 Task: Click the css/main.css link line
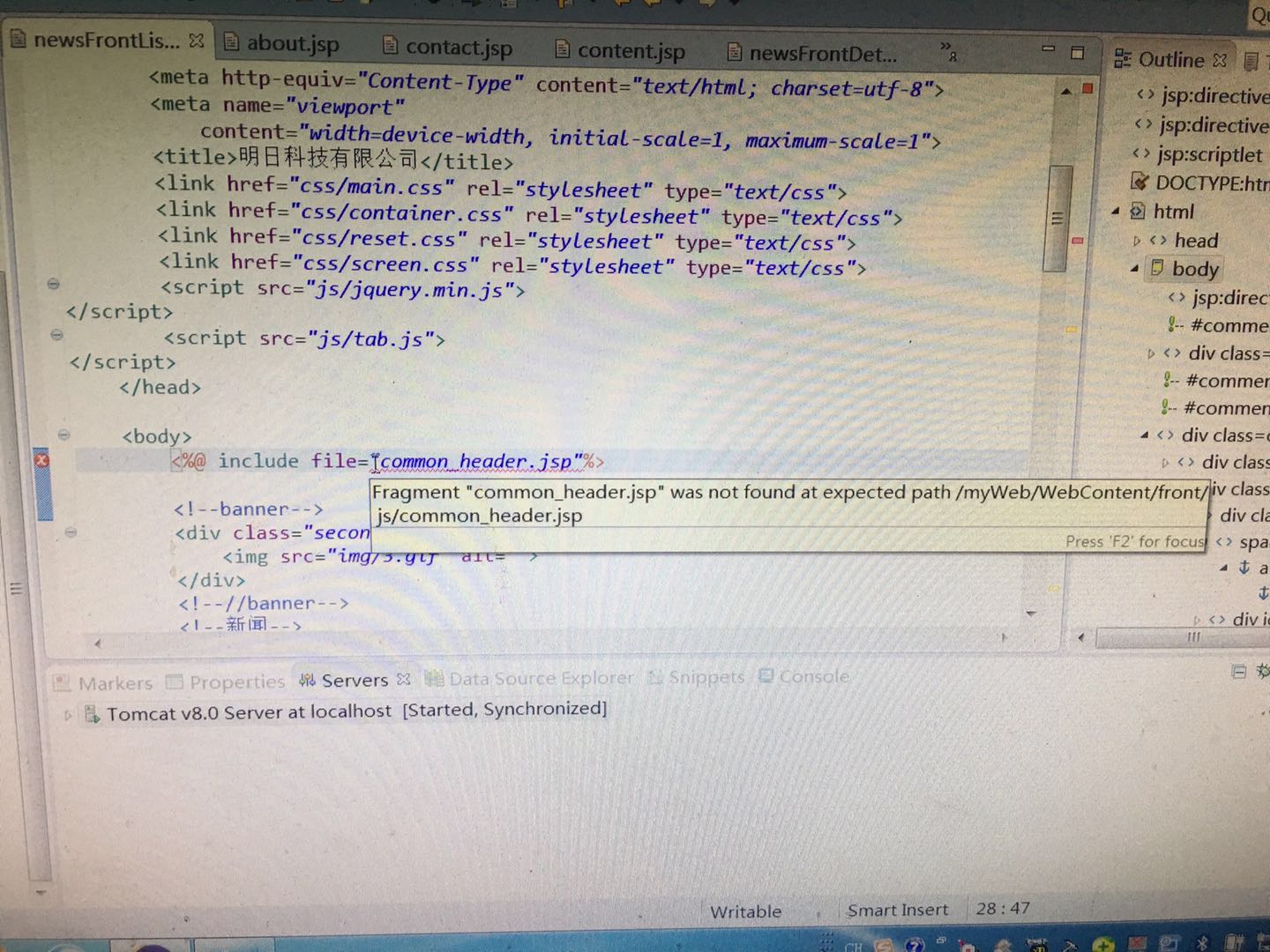tap(501, 188)
